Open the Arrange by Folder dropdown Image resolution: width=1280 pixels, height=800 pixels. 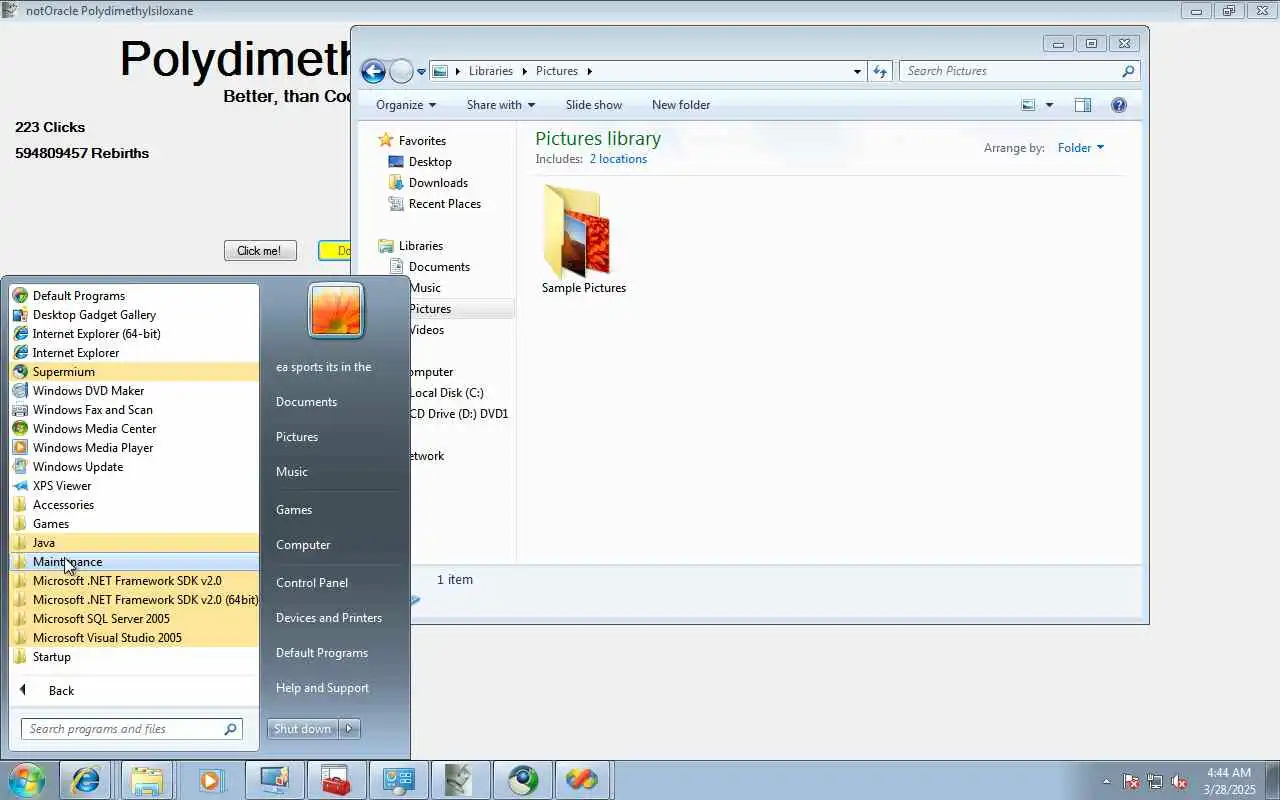(1081, 148)
